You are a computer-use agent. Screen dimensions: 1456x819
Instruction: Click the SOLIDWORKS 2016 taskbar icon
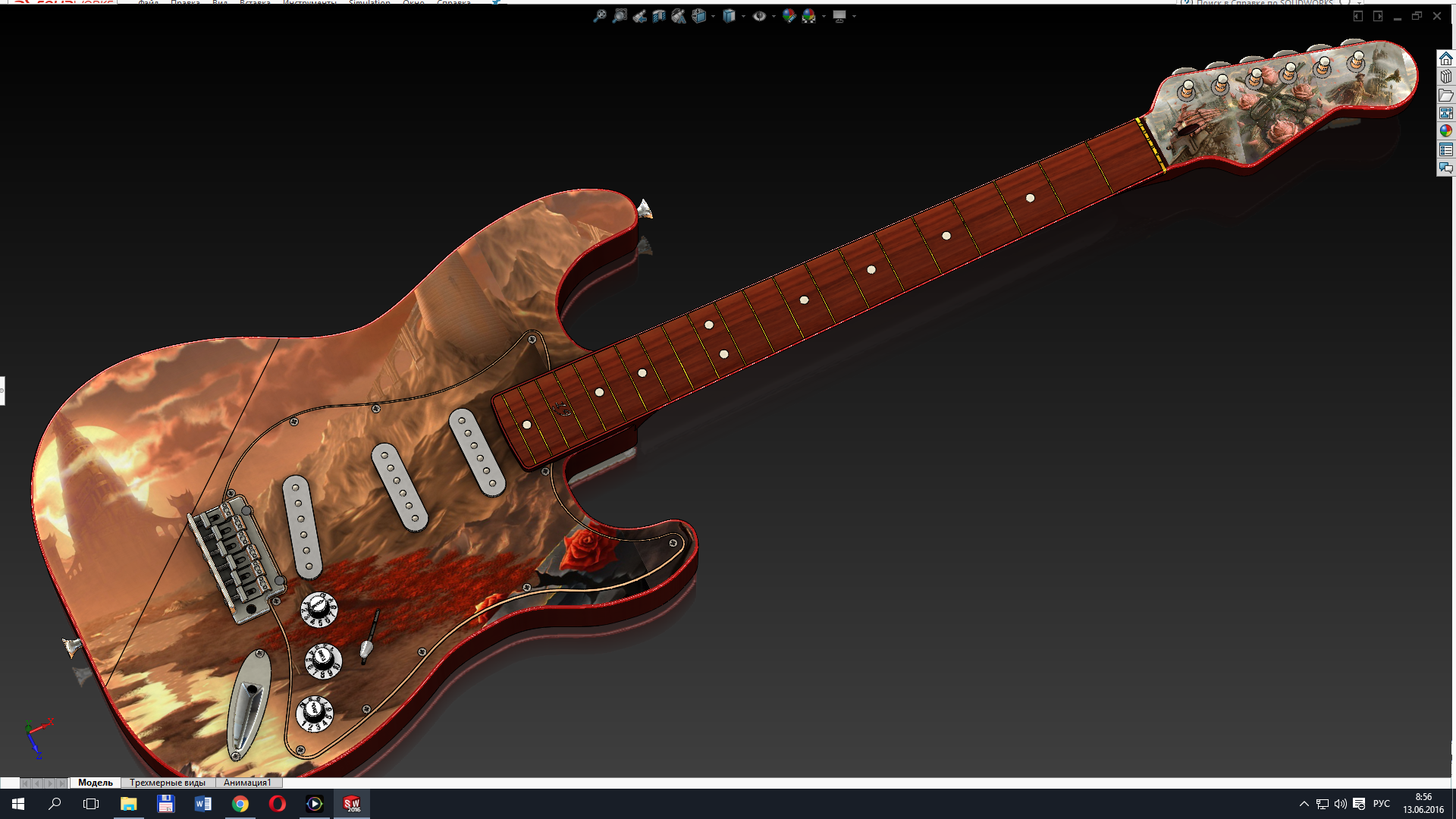pyautogui.click(x=352, y=804)
